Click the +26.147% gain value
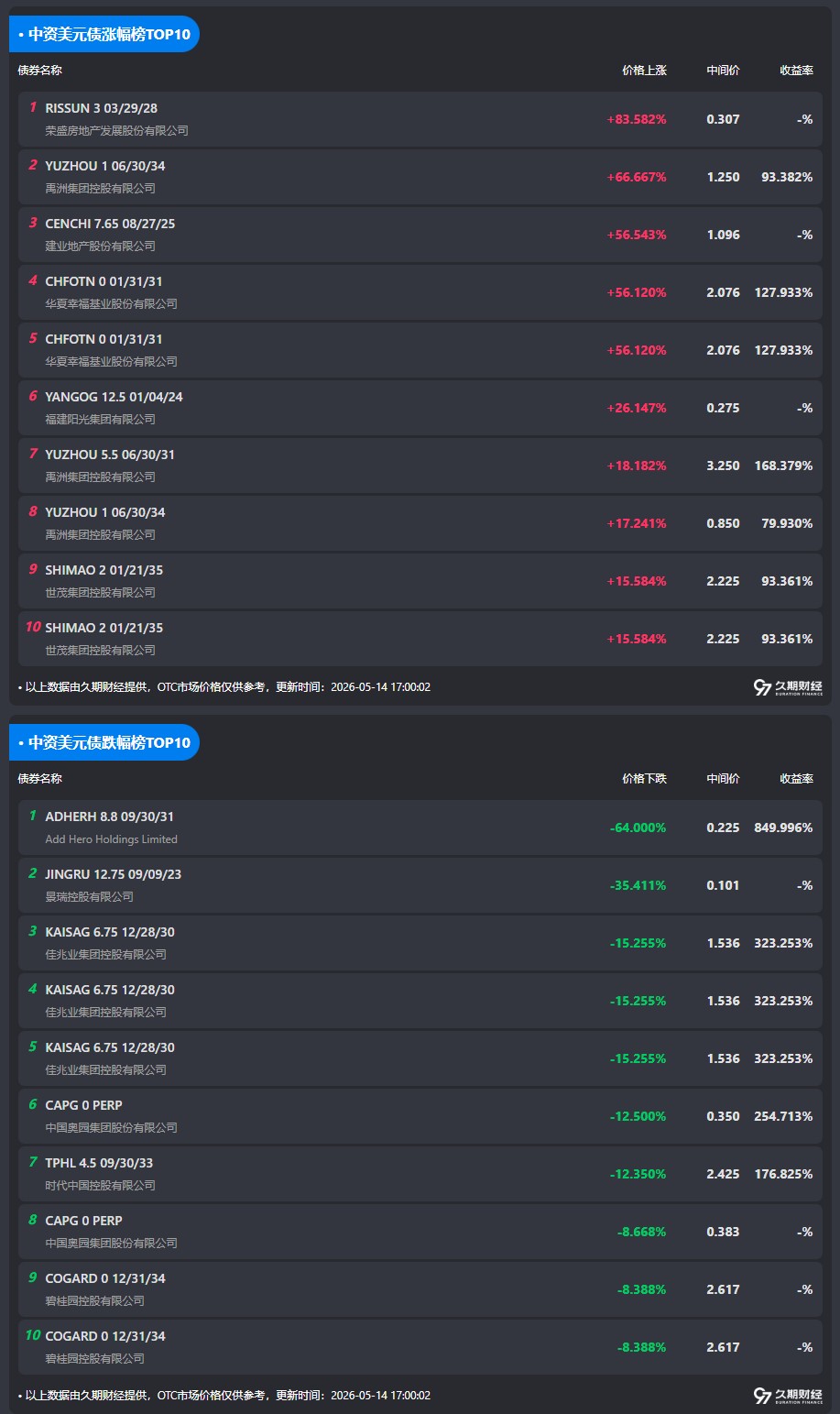Screen dimensions: 840x1414 click(x=637, y=408)
